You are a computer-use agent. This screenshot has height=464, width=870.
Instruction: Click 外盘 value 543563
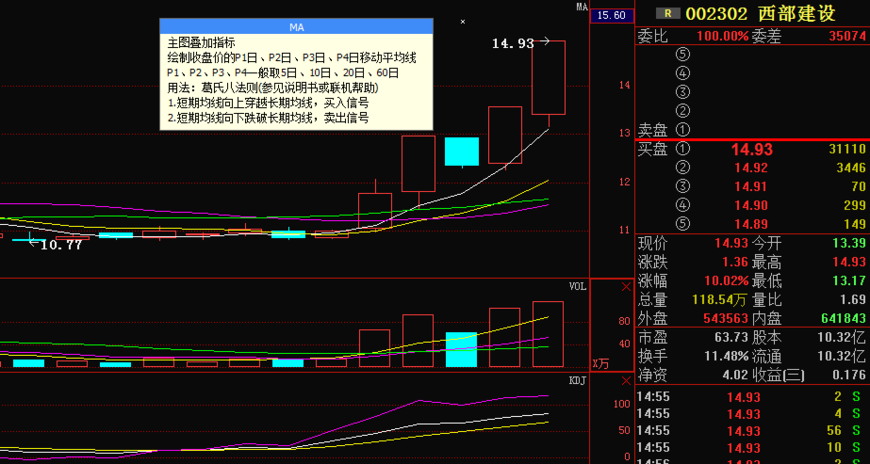(x=726, y=319)
